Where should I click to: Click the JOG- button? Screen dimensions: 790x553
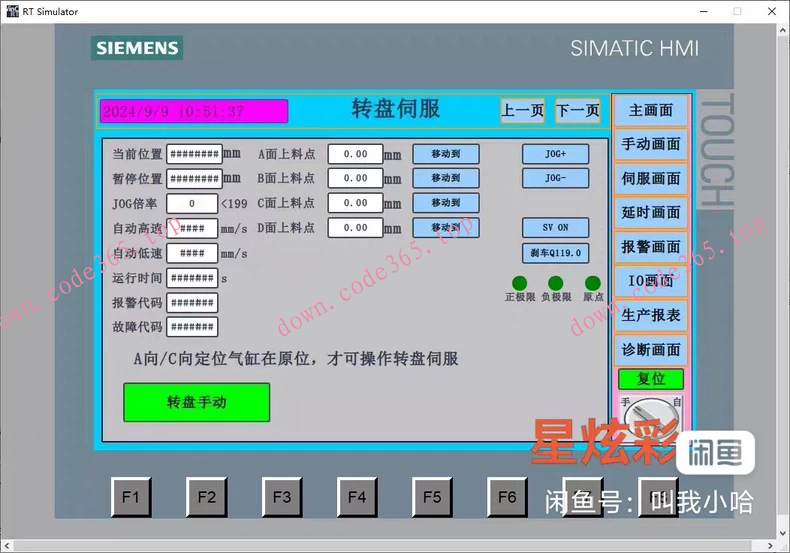click(555, 178)
